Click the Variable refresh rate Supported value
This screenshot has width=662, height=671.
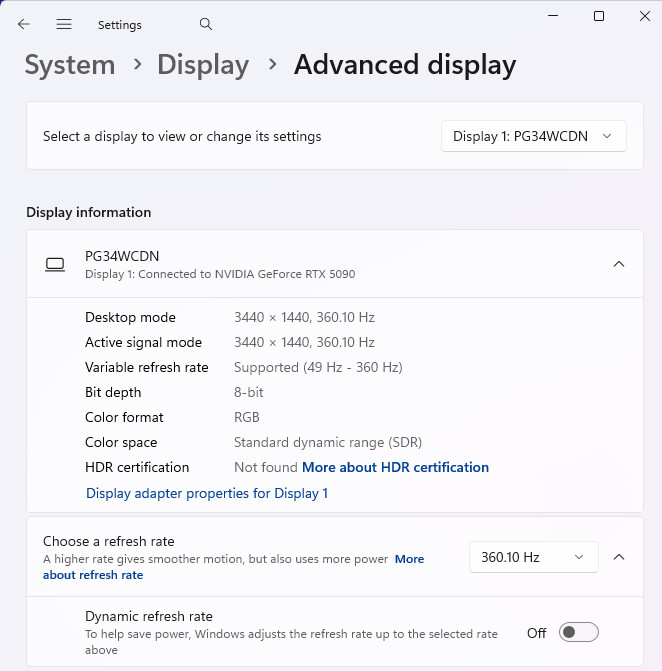click(x=318, y=367)
